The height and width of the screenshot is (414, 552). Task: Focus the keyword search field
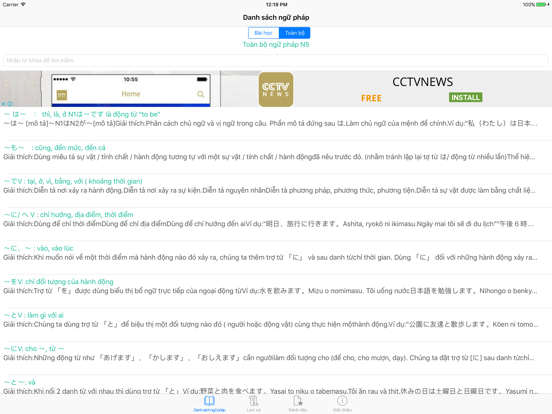(276, 60)
